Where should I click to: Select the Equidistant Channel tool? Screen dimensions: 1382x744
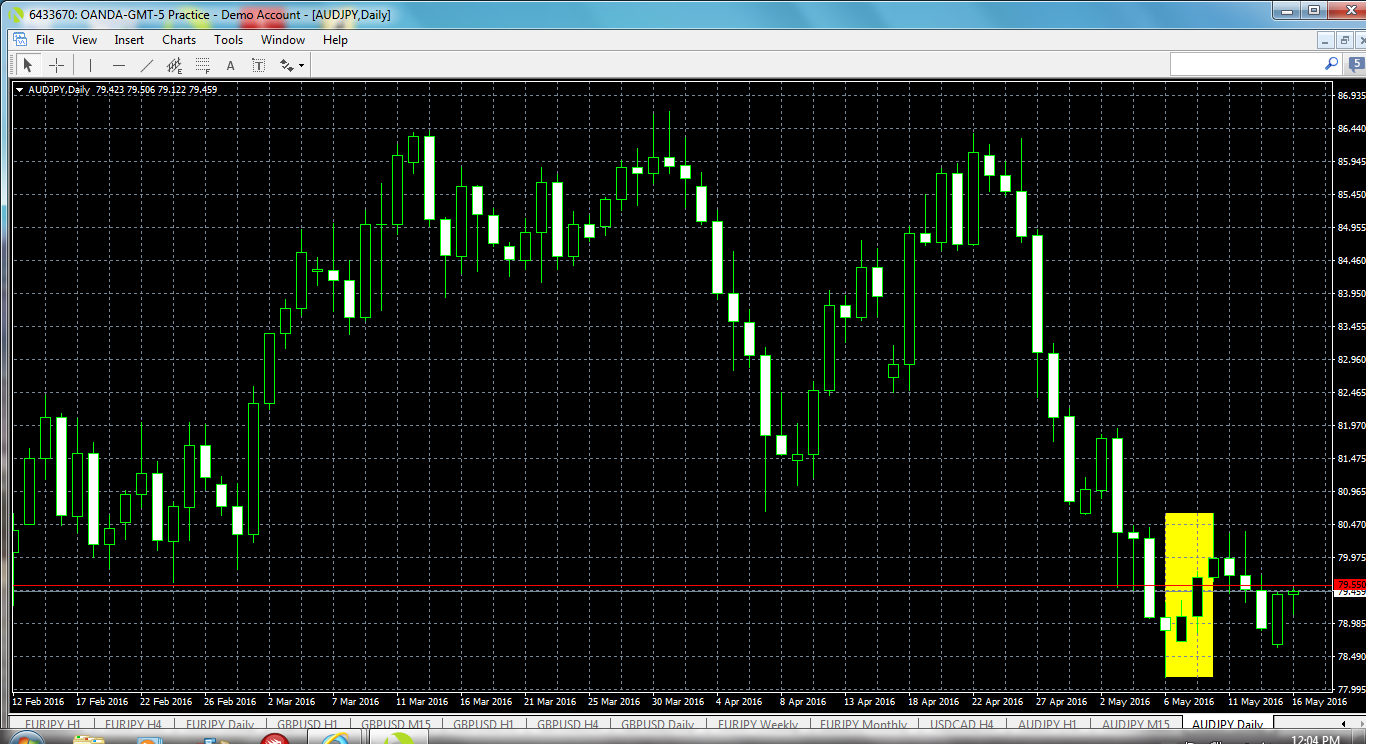click(175, 66)
